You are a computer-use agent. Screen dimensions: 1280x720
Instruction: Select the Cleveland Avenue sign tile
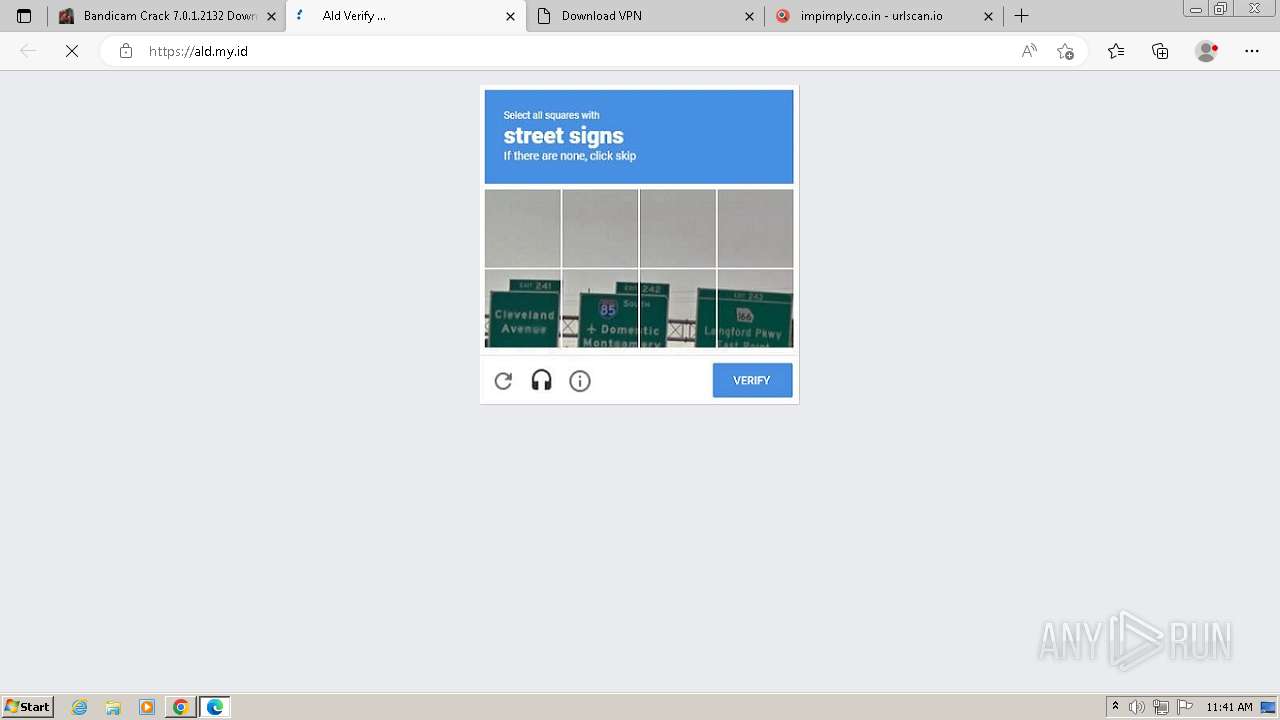[x=522, y=308]
